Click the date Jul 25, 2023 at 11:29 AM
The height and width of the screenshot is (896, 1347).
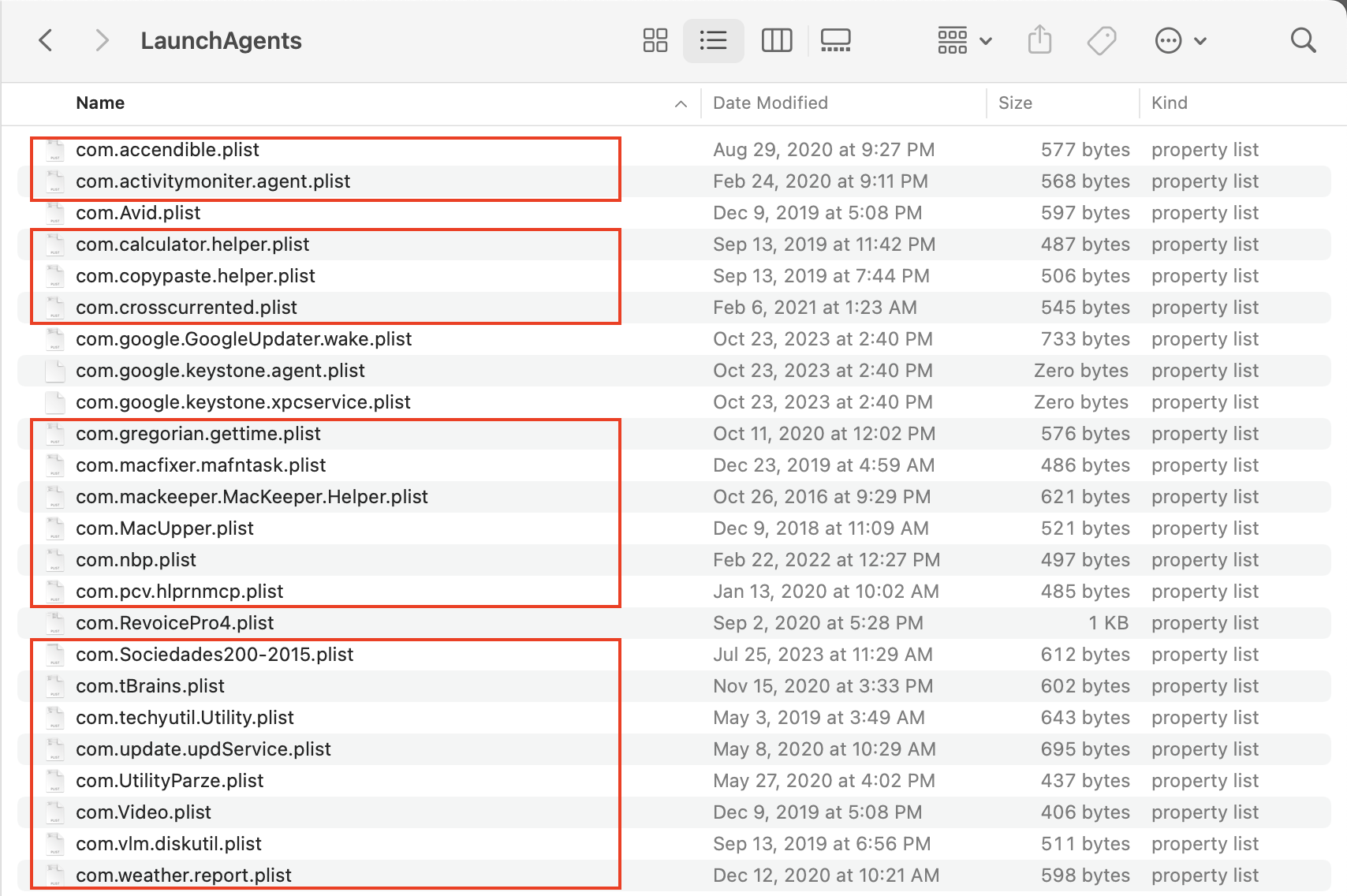823,655
